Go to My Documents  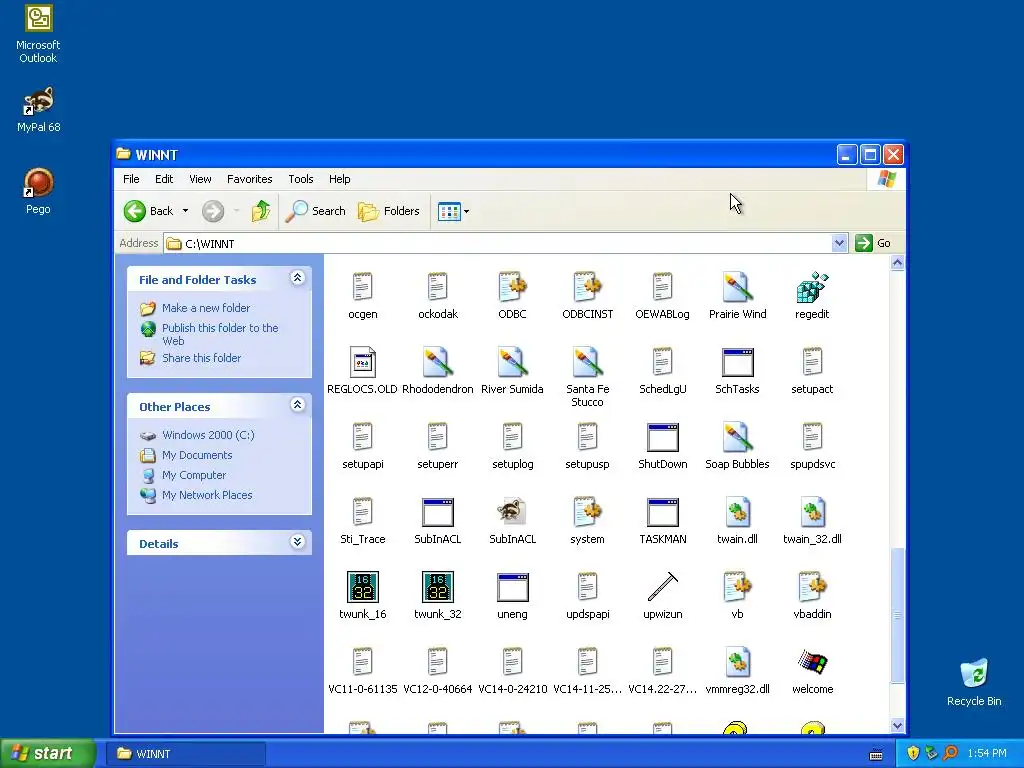tap(197, 455)
